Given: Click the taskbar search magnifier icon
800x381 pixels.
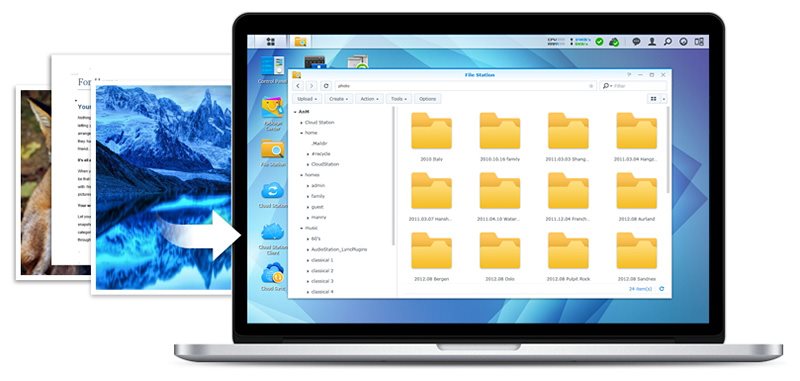Looking at the screenshot, I should (x=667, y=42).
